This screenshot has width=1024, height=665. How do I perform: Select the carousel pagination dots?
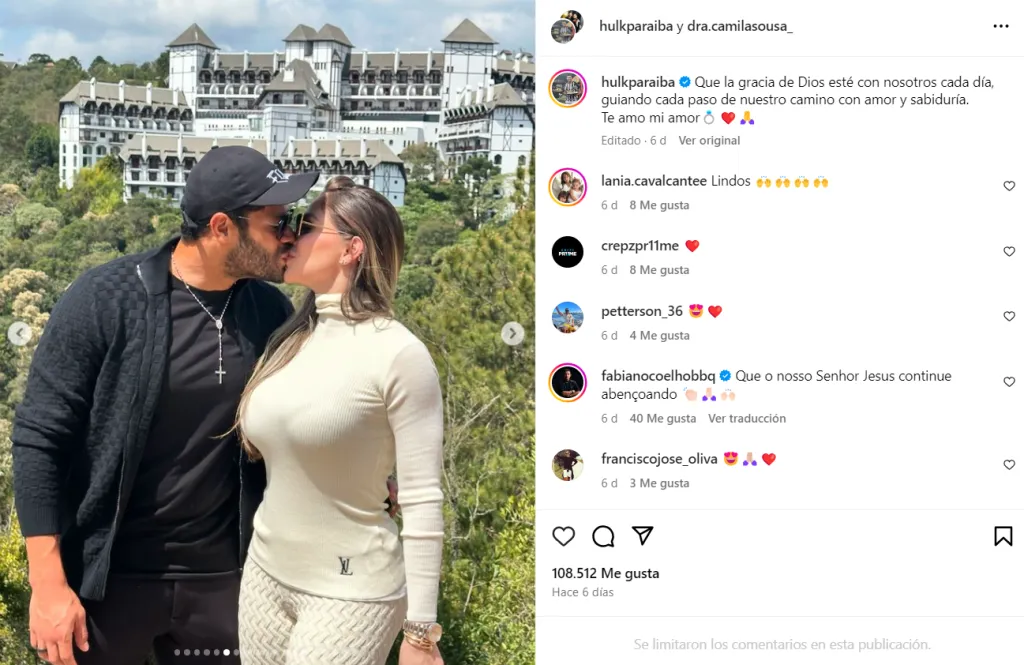[206, 652]
